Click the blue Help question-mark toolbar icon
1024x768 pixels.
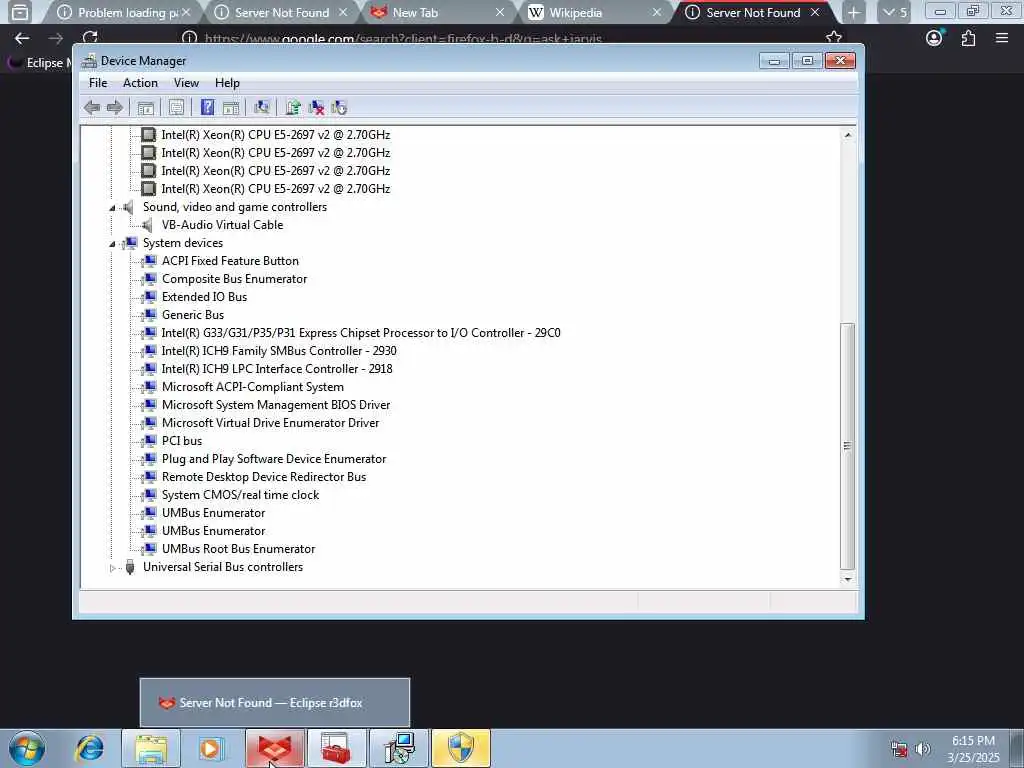pos(207,108)
